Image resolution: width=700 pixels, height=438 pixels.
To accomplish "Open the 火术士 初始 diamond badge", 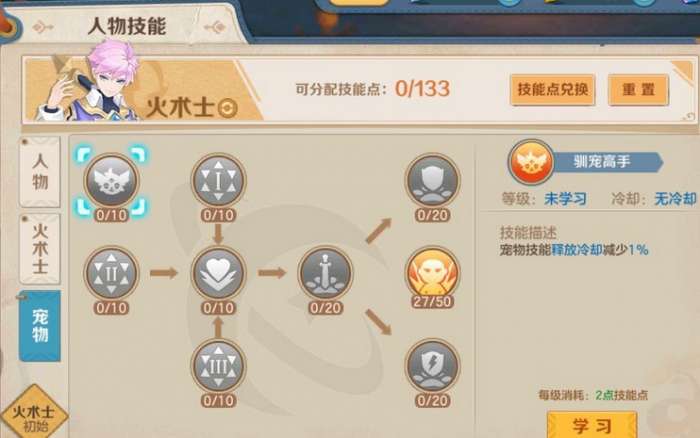I will [34, 414].
